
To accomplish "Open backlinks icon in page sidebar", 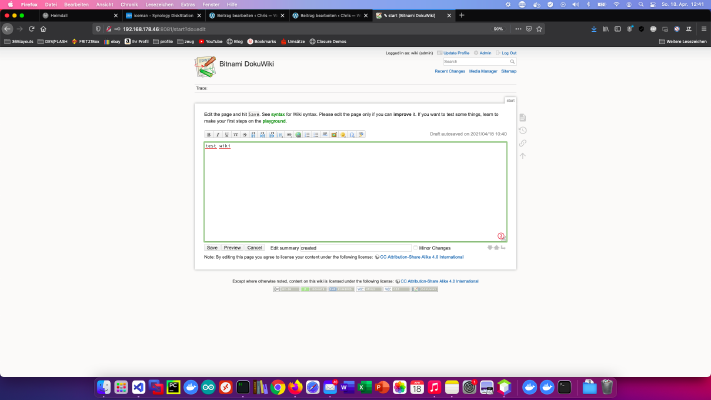I will 523,143.
